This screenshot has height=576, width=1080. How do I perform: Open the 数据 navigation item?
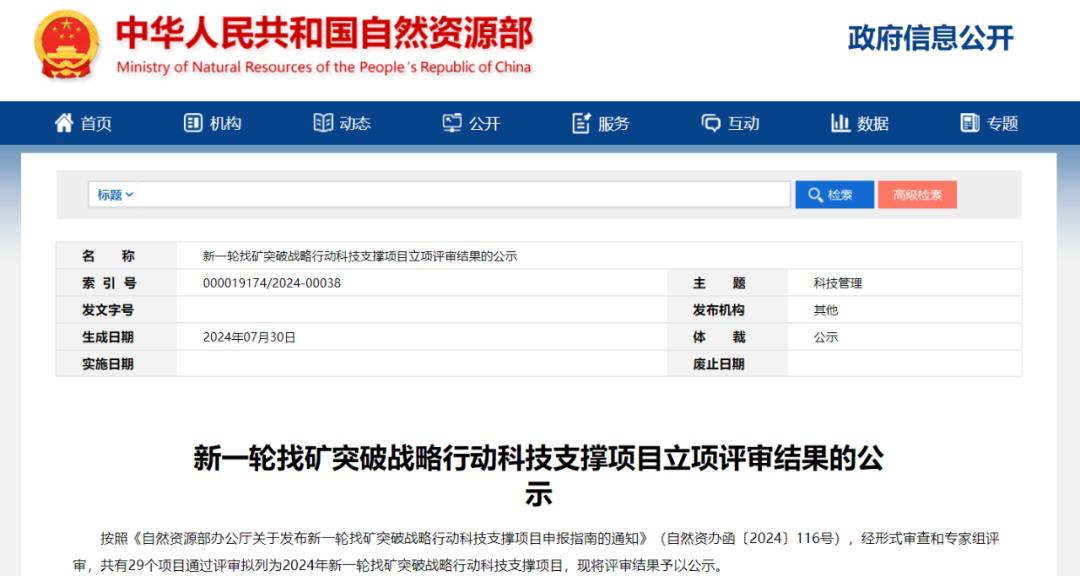tap(860, 123)
